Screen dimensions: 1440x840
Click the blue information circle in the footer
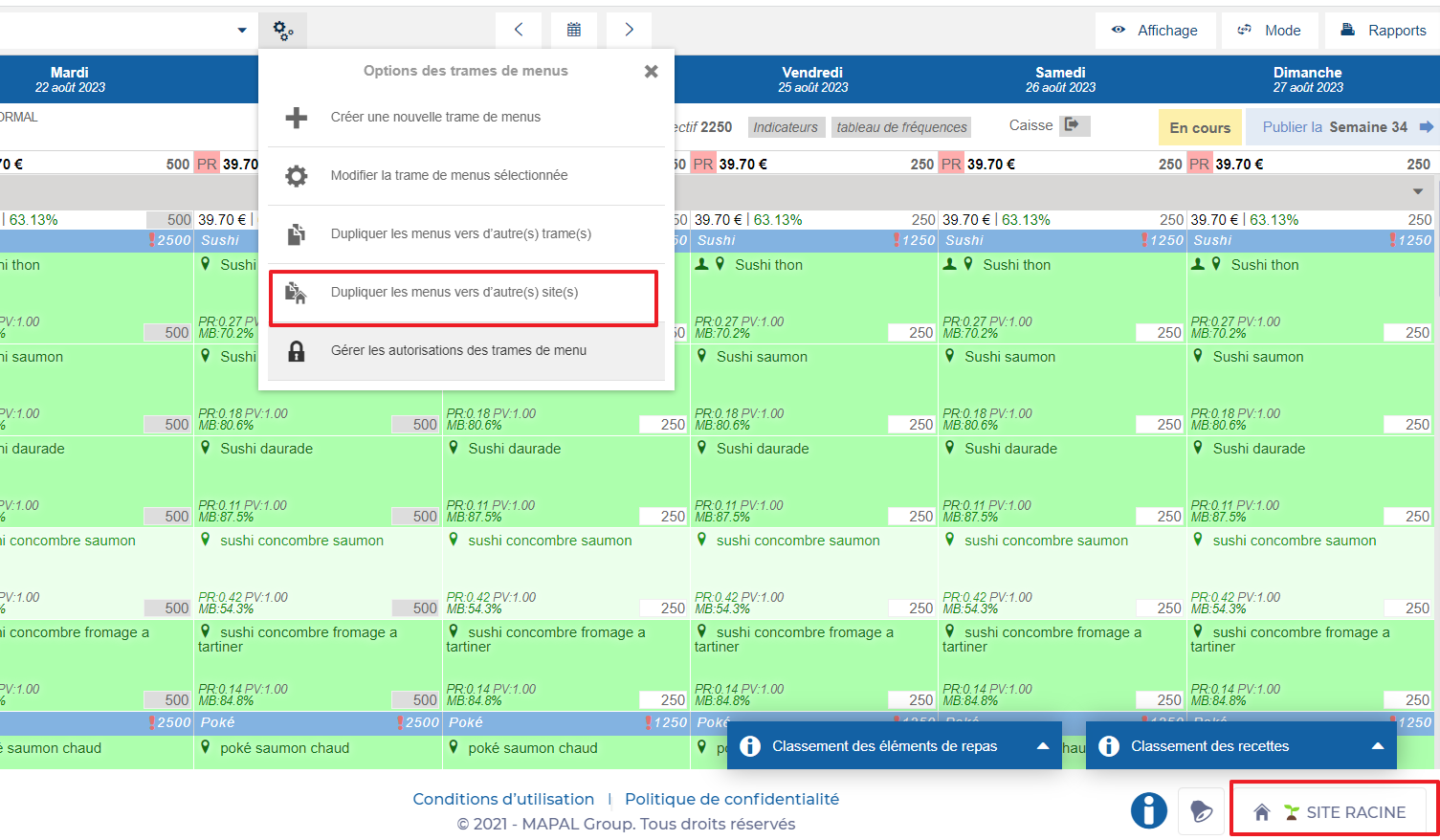[1148, 810]
